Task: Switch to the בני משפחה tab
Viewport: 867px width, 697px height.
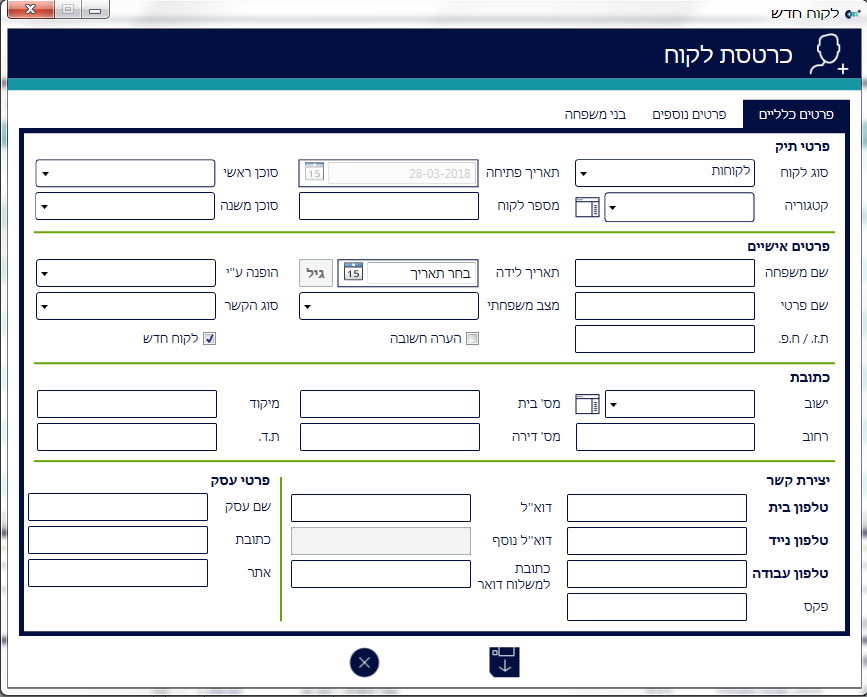Action: (x=595, y=114)
